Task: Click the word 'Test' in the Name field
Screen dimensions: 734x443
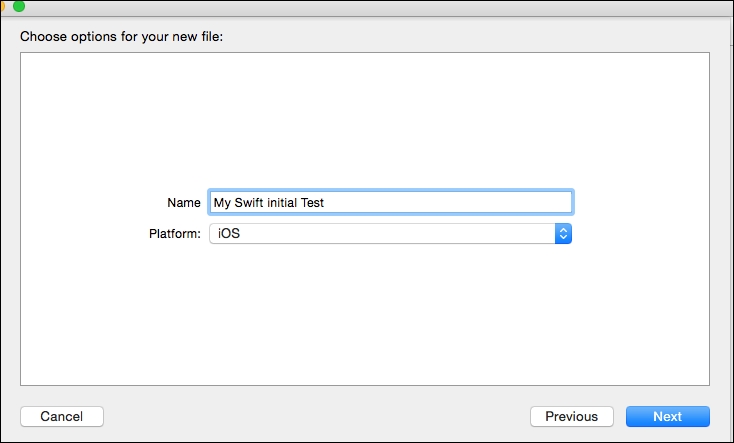Action: [x=312, y=202]
